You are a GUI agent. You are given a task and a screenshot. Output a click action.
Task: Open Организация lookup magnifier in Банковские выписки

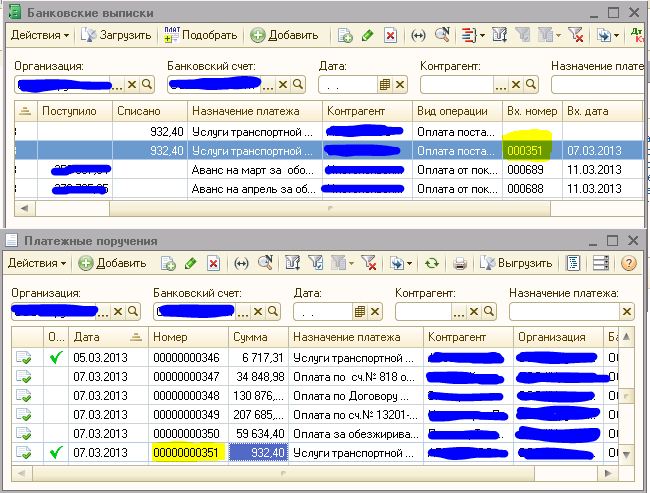coord(147,85)
